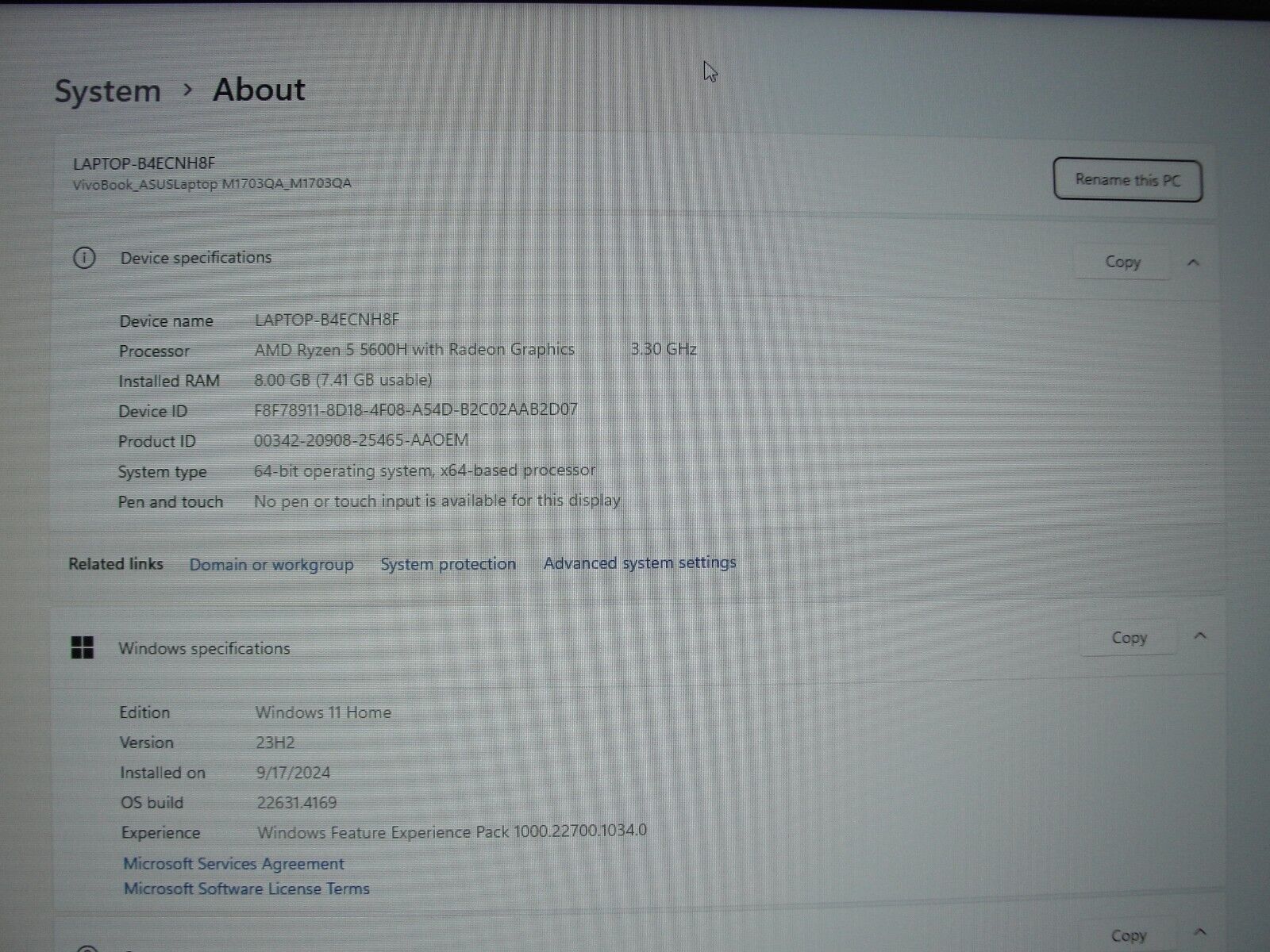
Task: Copy the Device specifications details
Action: pos(1122,263)
